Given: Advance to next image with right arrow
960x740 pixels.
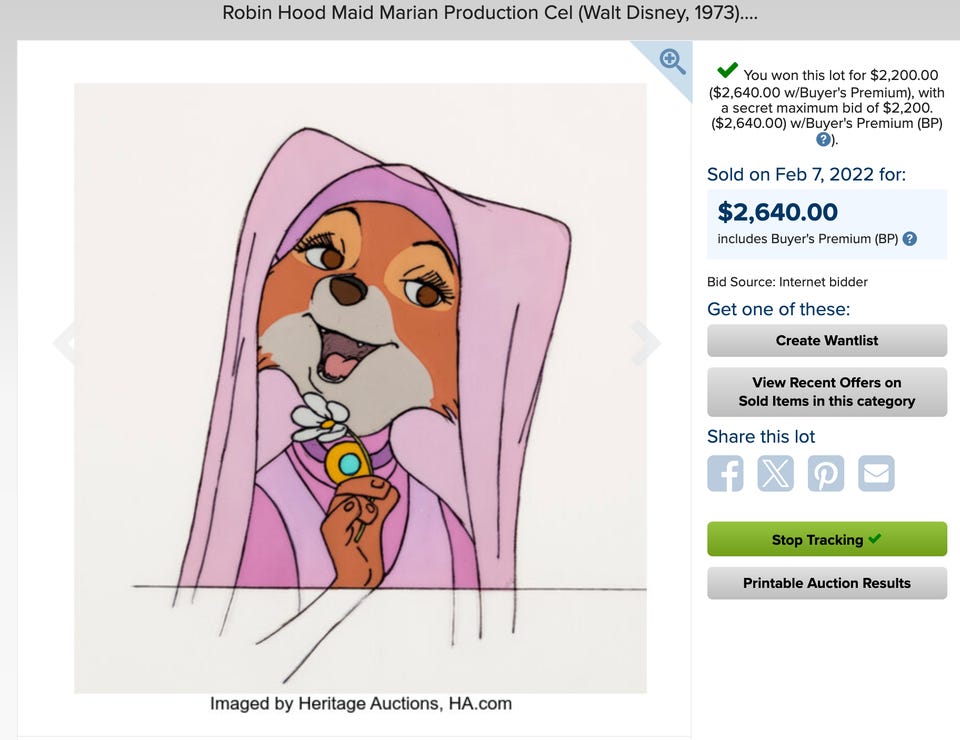Looking at the screenshot, I should [x=646, y=343].
